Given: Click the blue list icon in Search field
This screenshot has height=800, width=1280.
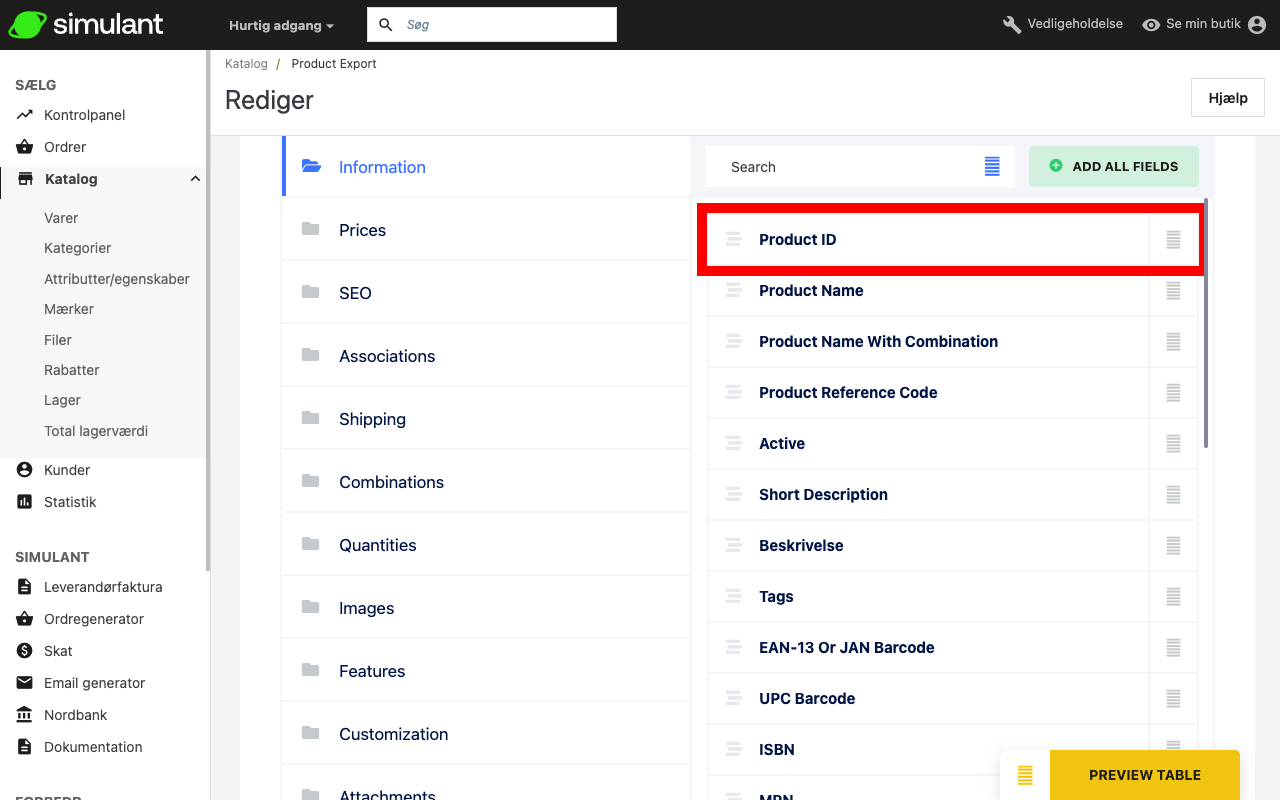Looking at the screenshot, I should [x=992, y=167].
